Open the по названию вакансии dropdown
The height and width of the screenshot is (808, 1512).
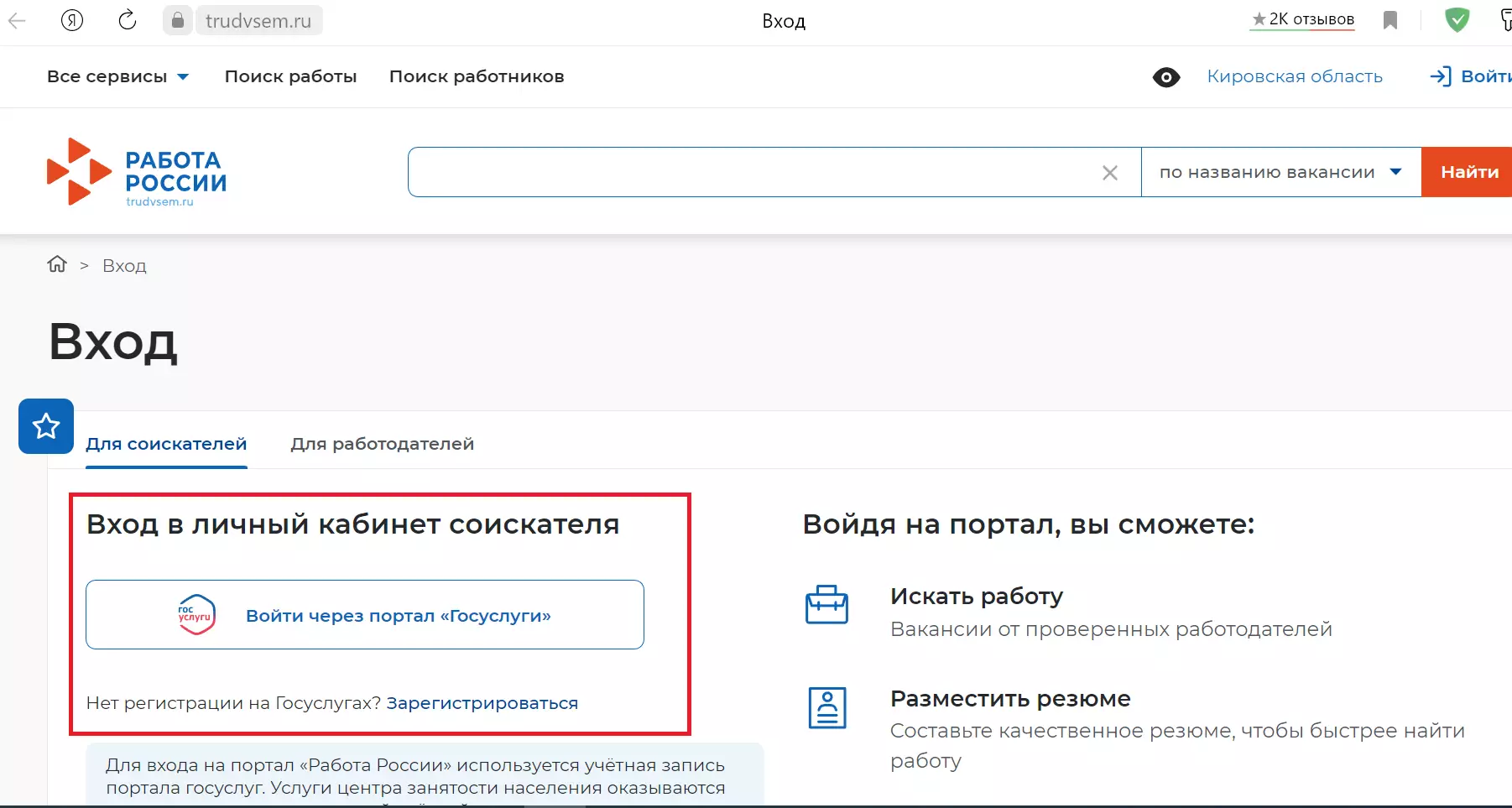[1281, 172]
